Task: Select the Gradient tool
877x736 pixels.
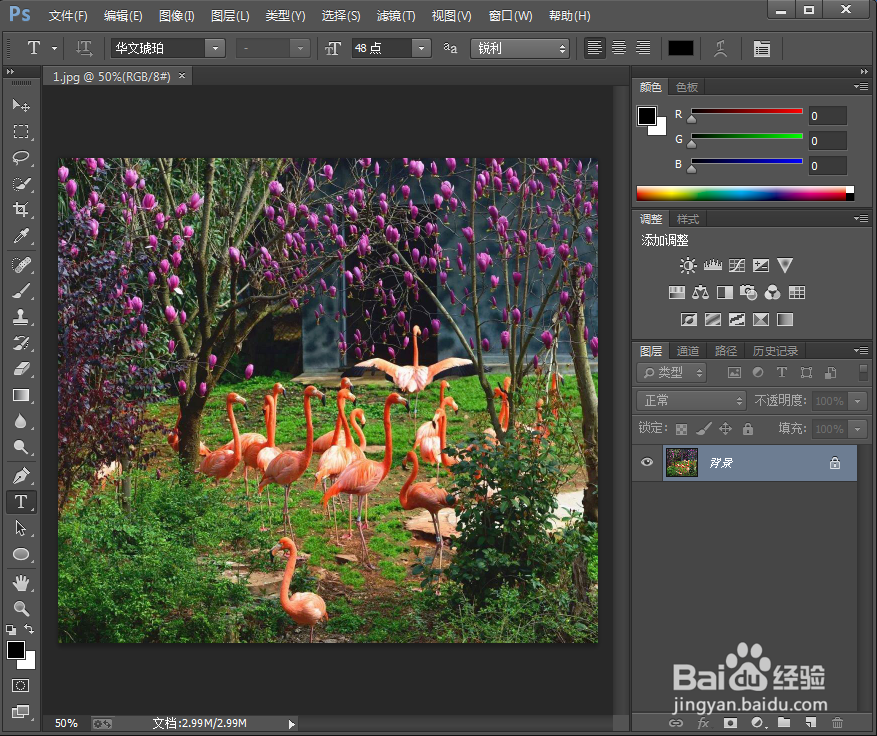Action: [x=21, y=395]
